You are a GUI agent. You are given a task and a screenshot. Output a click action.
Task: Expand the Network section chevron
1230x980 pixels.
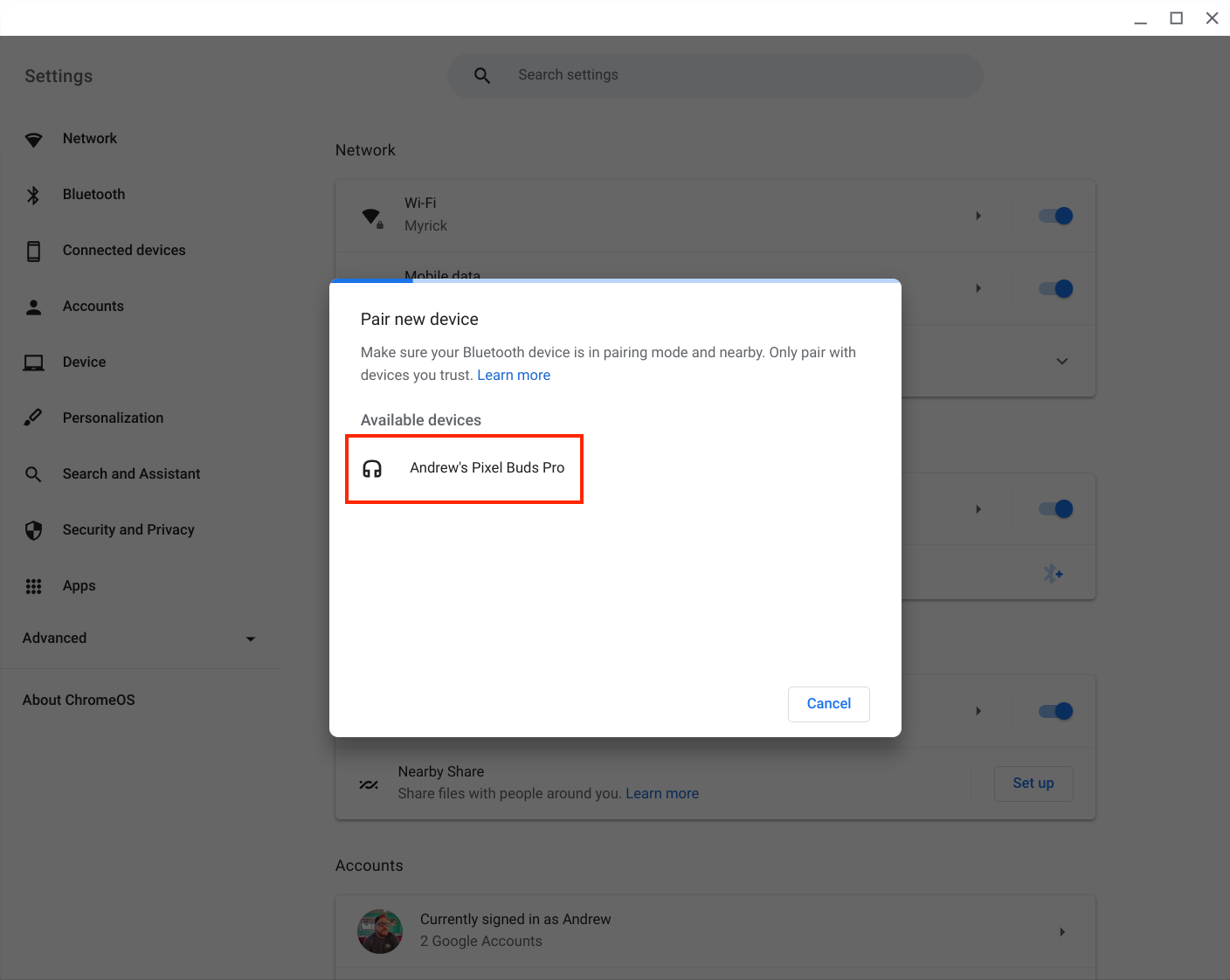pos(1061,361)
